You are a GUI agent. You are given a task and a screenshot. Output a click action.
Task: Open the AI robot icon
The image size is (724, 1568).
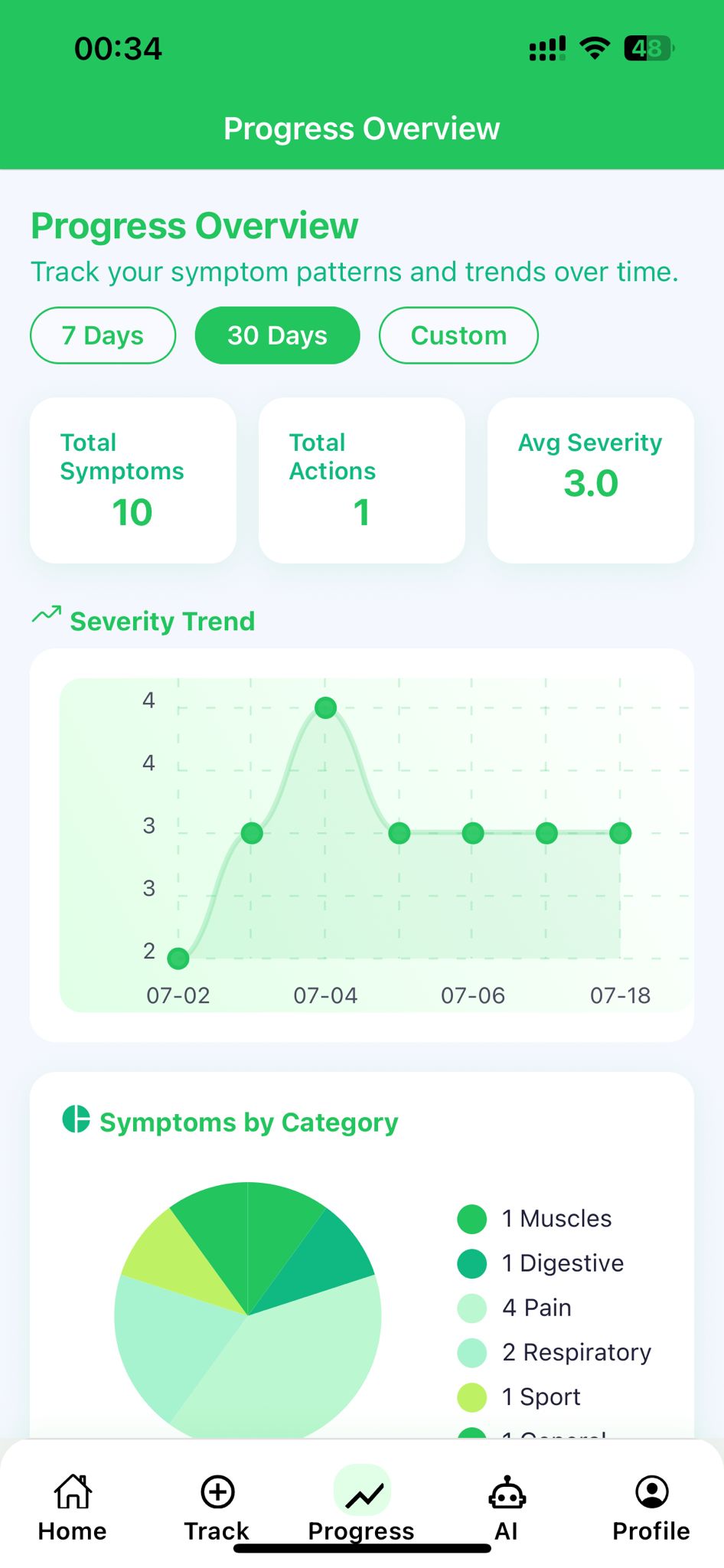507,1493
